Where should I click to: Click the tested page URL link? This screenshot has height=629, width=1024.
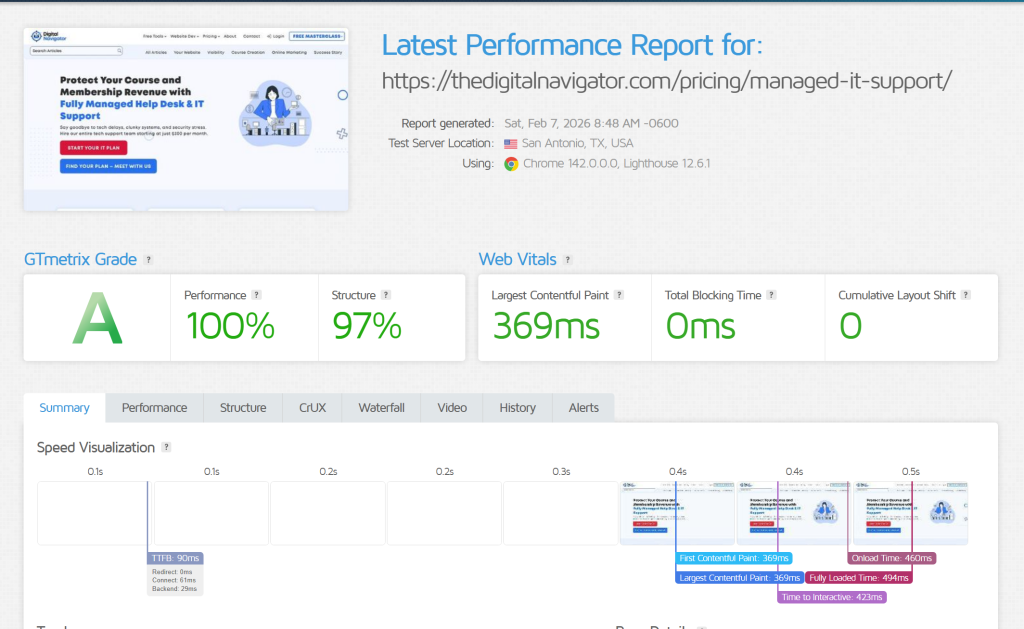click(x=667, y=81)
